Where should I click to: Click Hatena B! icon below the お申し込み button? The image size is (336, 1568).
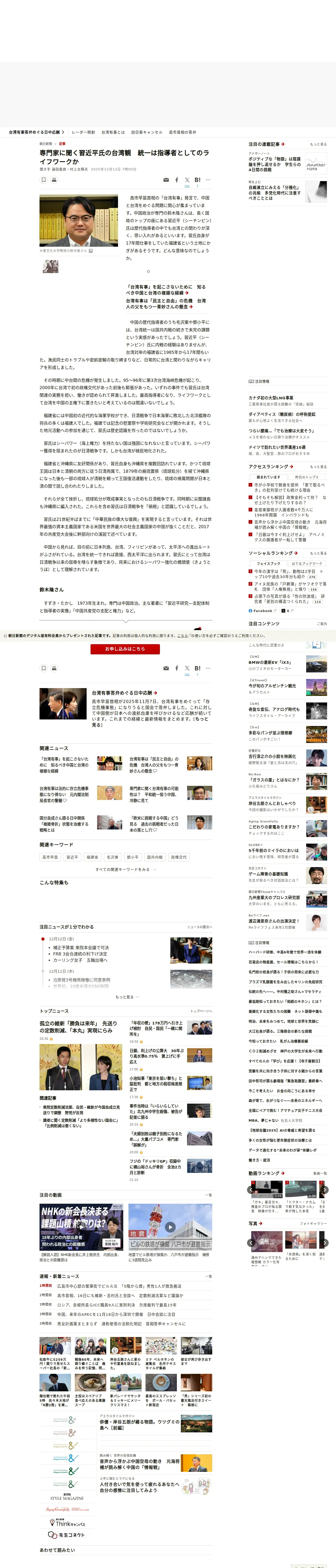coord(197,668)
